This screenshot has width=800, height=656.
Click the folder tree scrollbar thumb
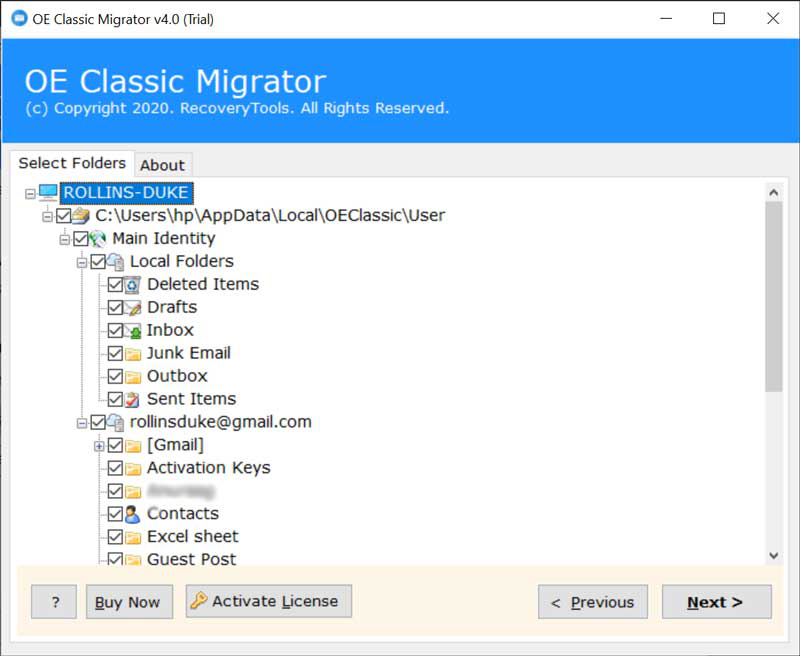tap(773, 297)
